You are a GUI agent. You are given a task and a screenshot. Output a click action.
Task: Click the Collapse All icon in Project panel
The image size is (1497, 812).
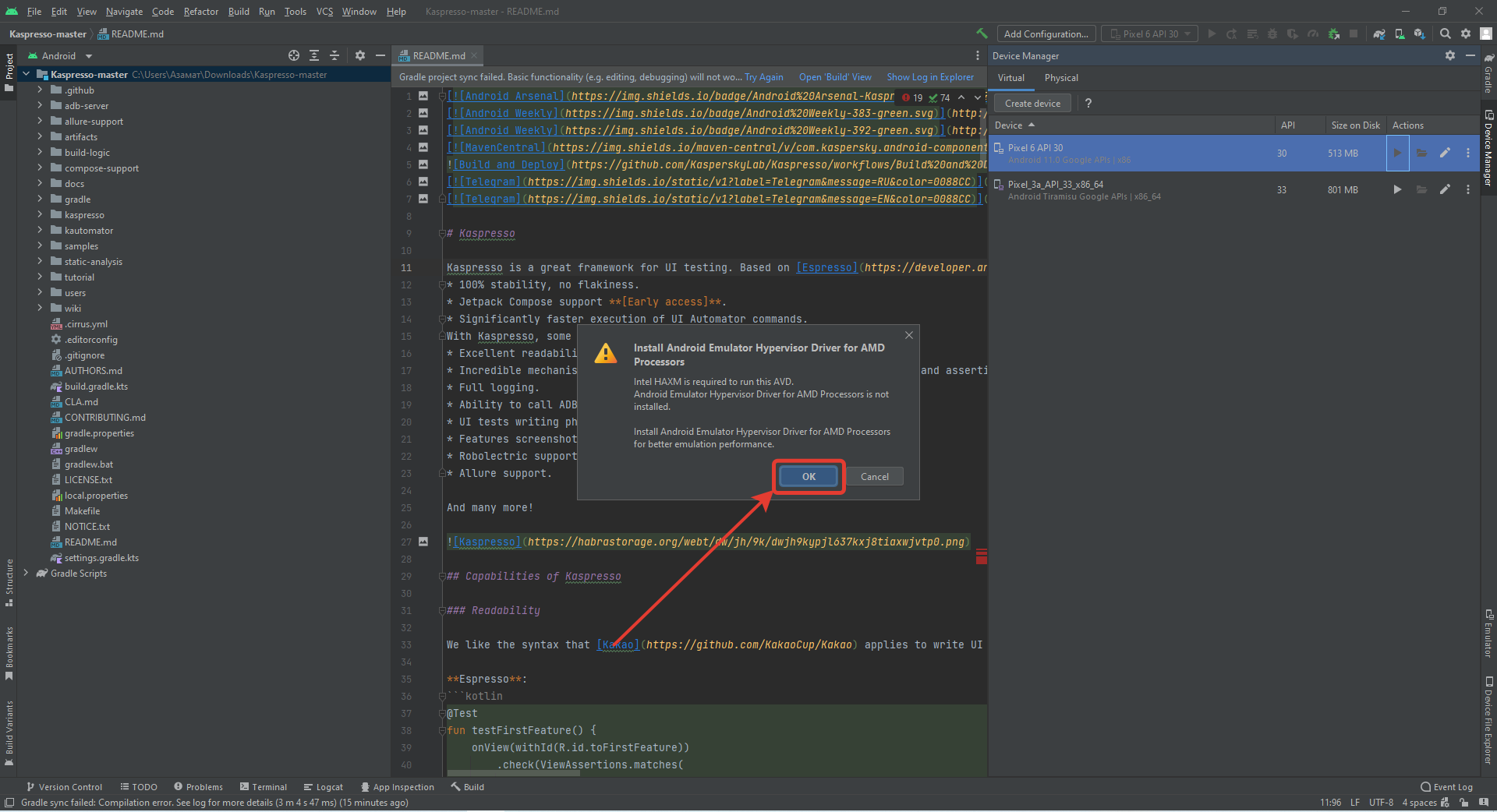tap(334, 55)
